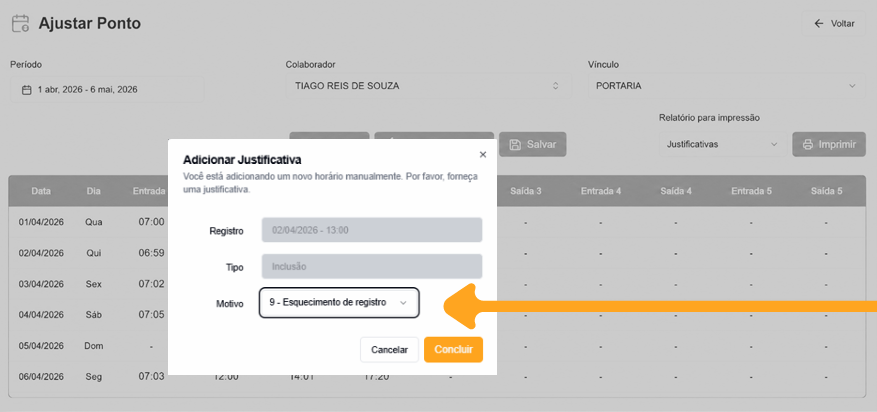Open the Vínculo dropdown showing PORTARIA
Image resolution: width=877 pixels, height=412 pixels.
(727, 86)
